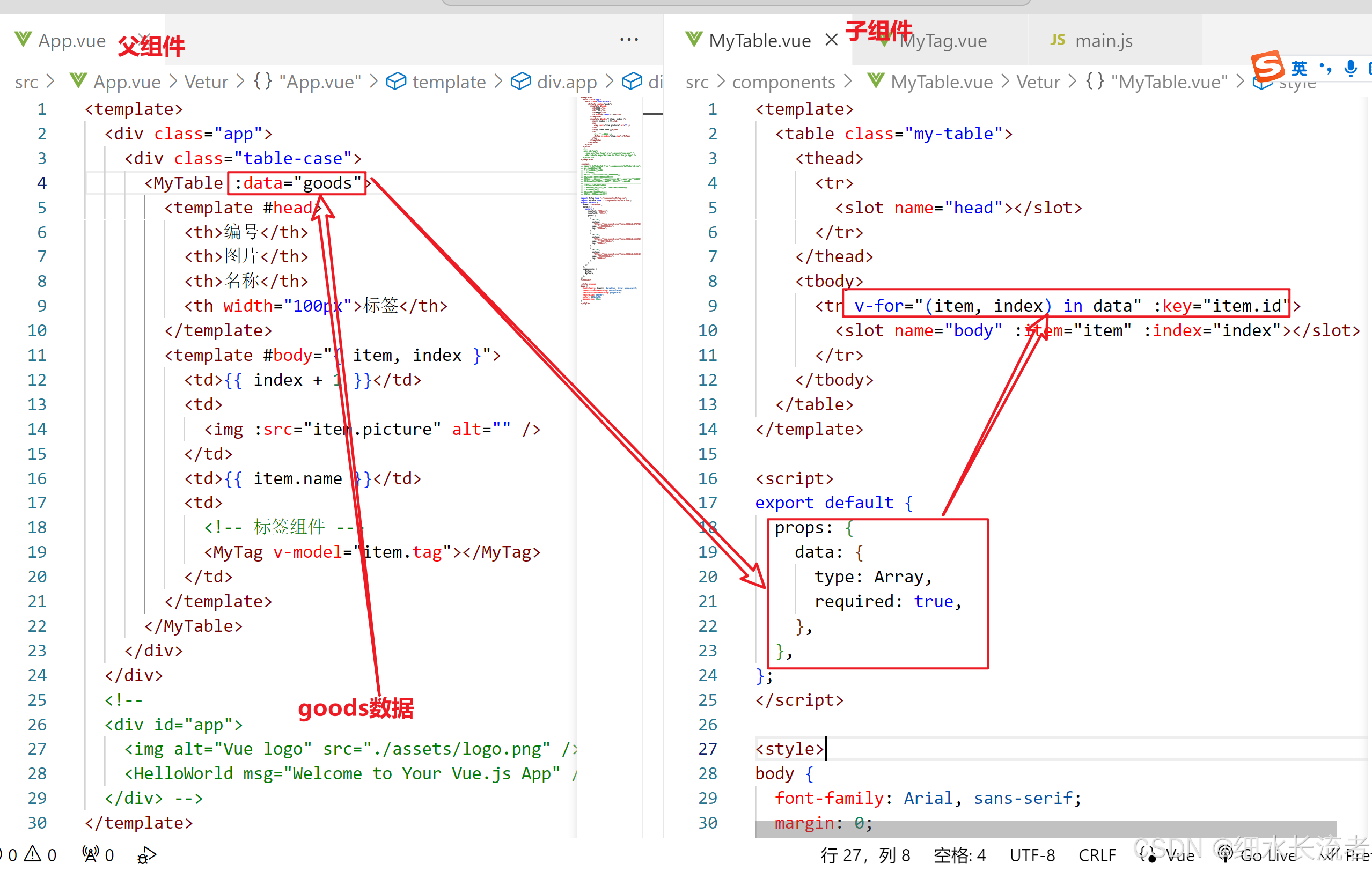Click the Sogou microphone voice input icon

click(x=1350, y=68)
